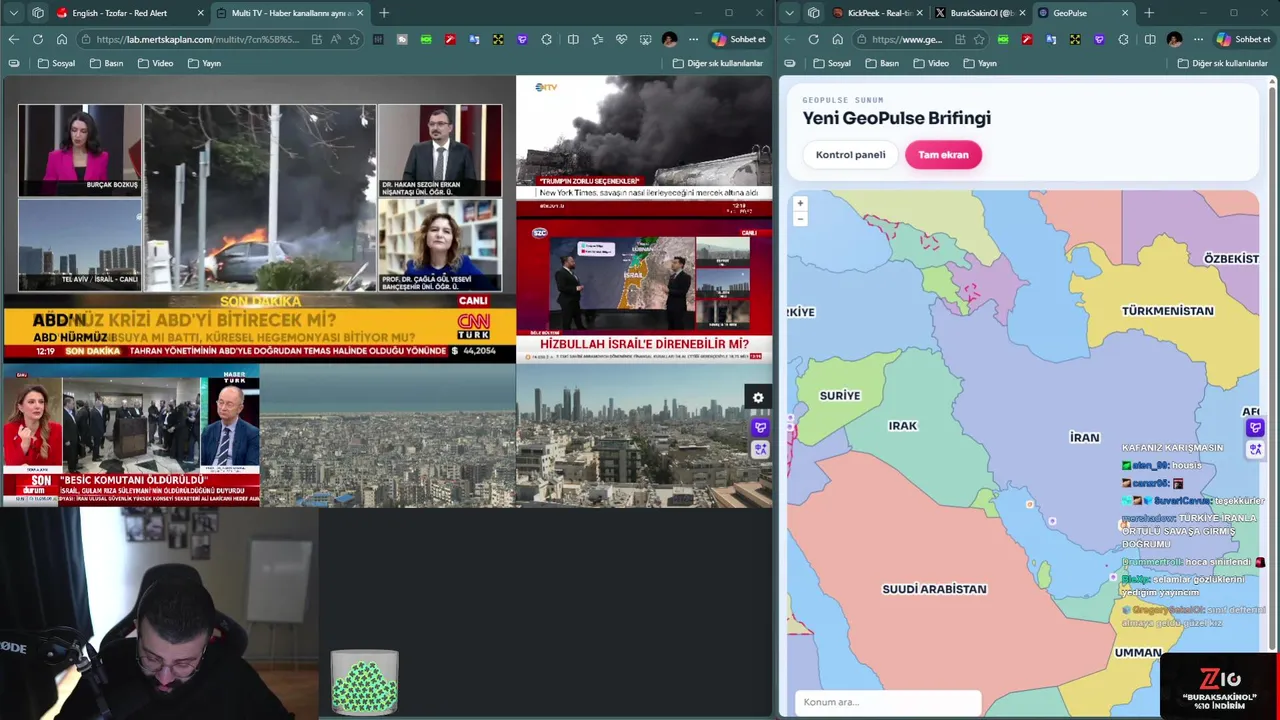Switch to BurakSakinOl X tab

click(x=980, y=13)
